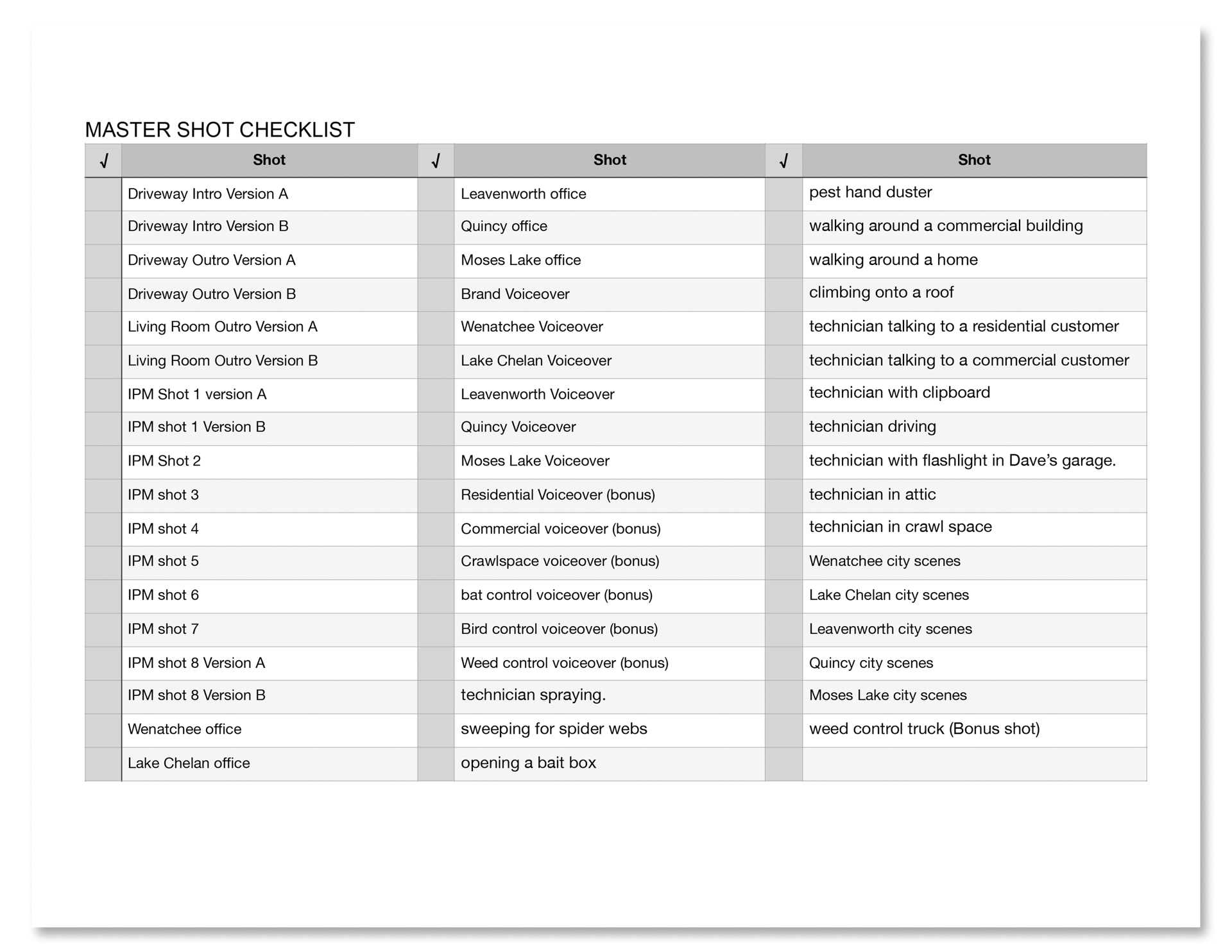The width and height of the screenshot is (1232, 952).
Task: Check the box beside pest hand duster
Action: click(783, 194)
